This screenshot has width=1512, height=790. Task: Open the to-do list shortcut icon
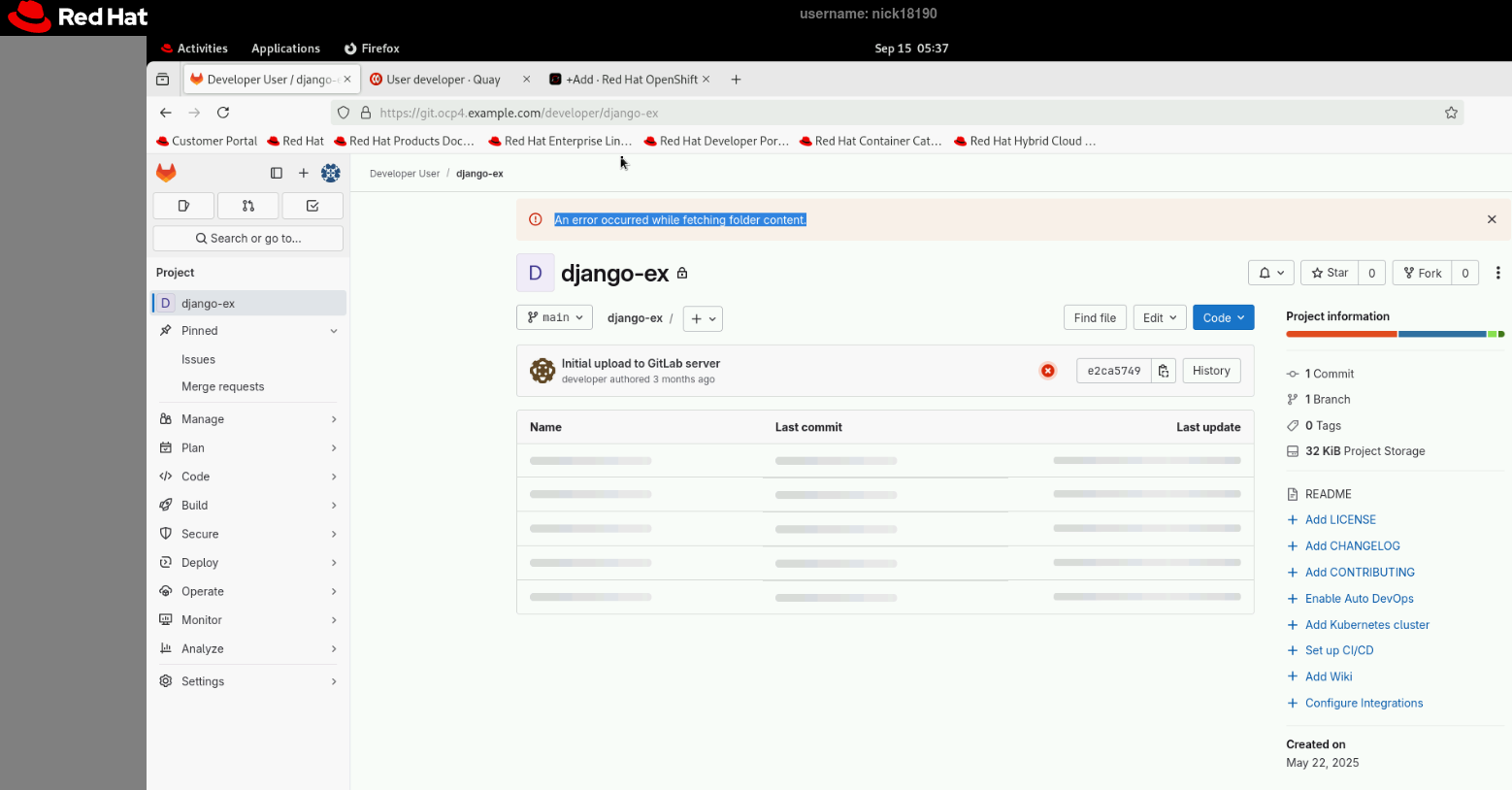(x=312, y=206)
